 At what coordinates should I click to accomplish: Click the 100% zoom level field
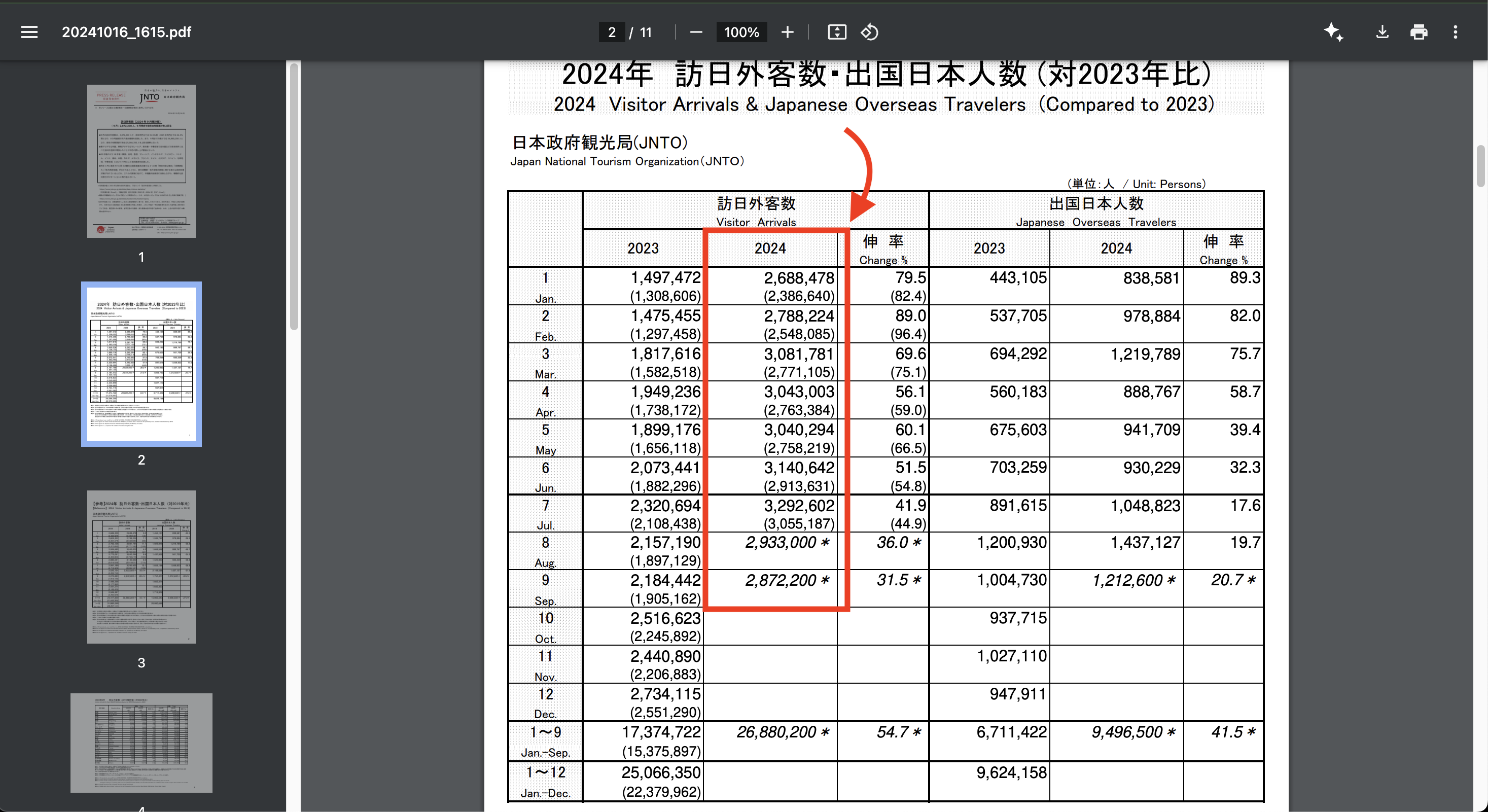(x=741, y=32)
